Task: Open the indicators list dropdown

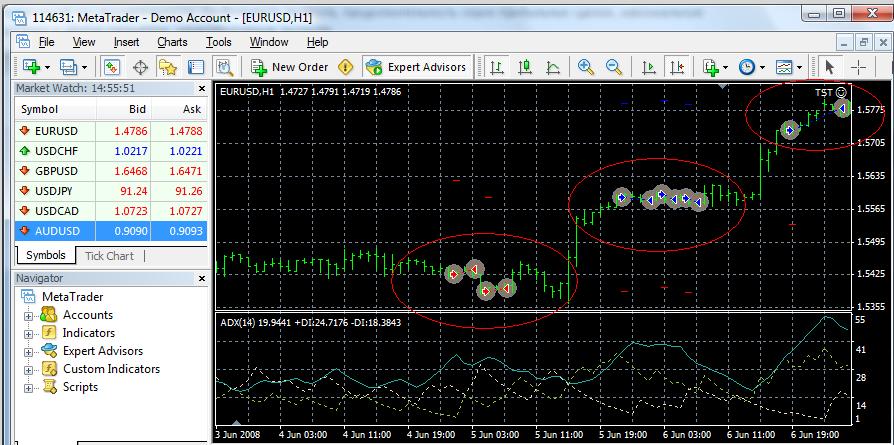Action: click(715, 67)
